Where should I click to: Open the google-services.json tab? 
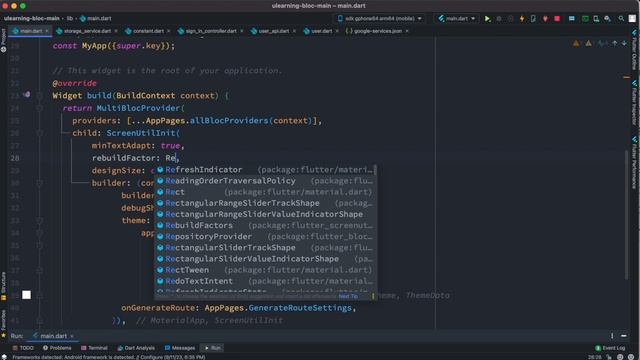(377, 31)
